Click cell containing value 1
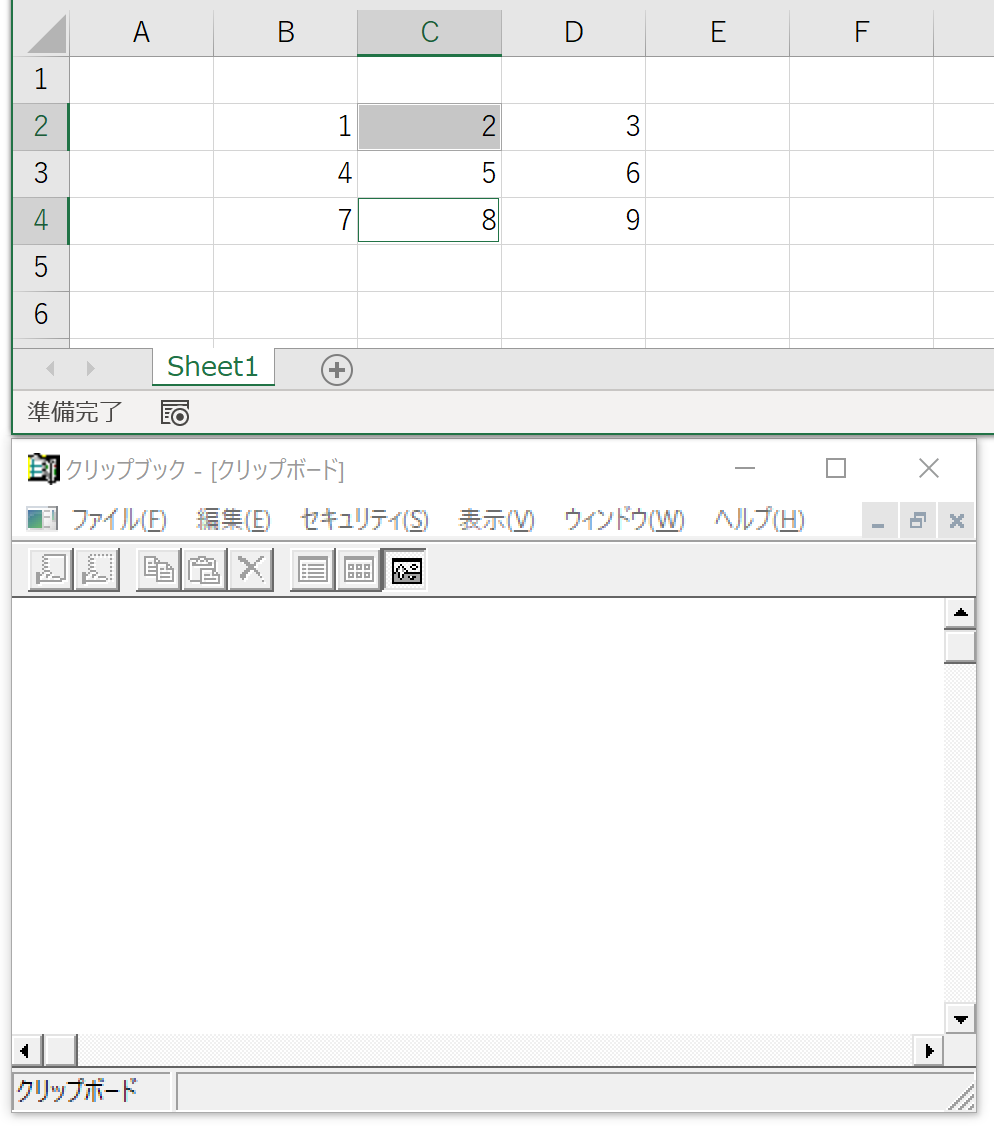Viewport: 994px width, 1132px height. point(286,126)
